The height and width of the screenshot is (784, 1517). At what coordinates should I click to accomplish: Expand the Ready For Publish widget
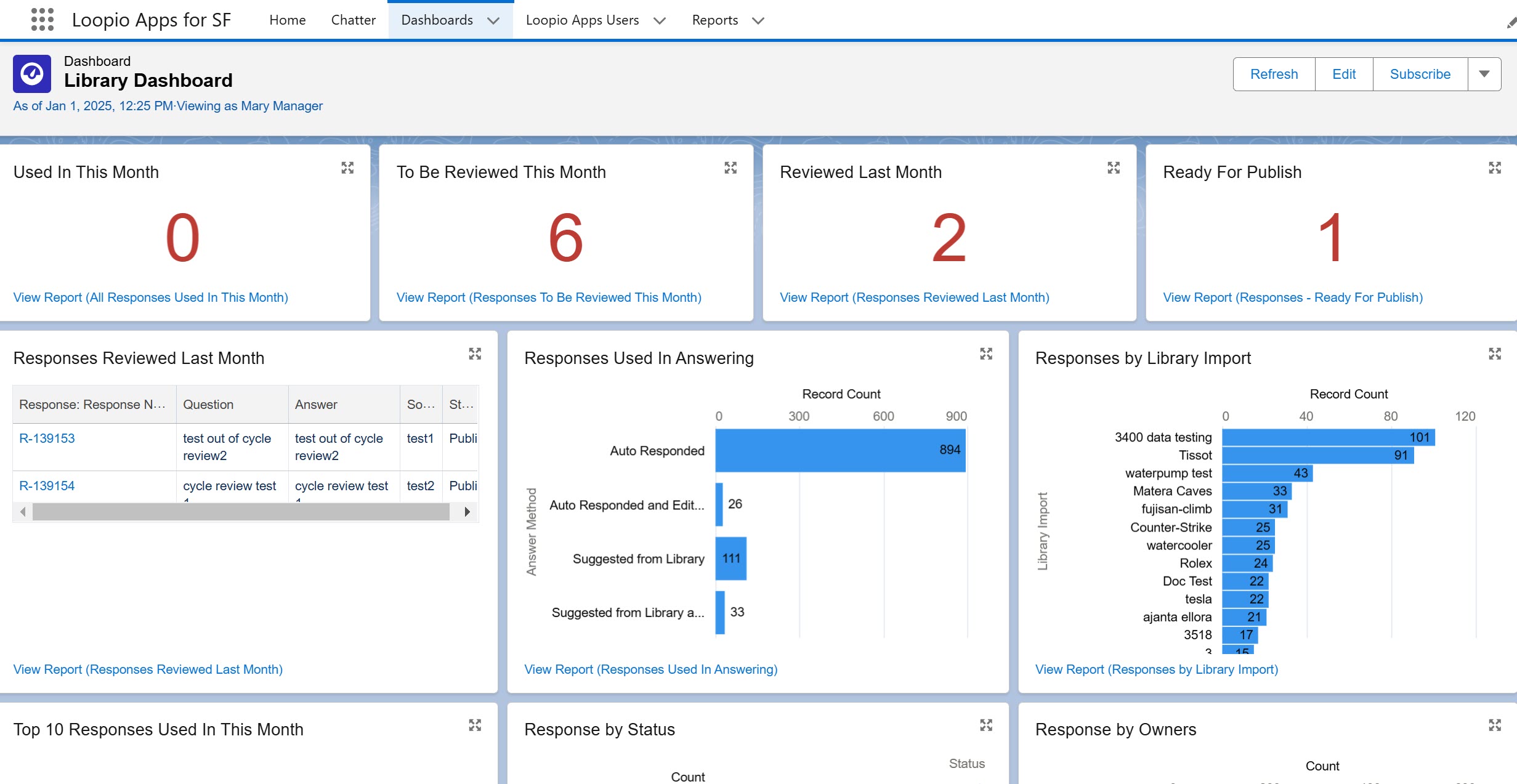[1495, 168]
